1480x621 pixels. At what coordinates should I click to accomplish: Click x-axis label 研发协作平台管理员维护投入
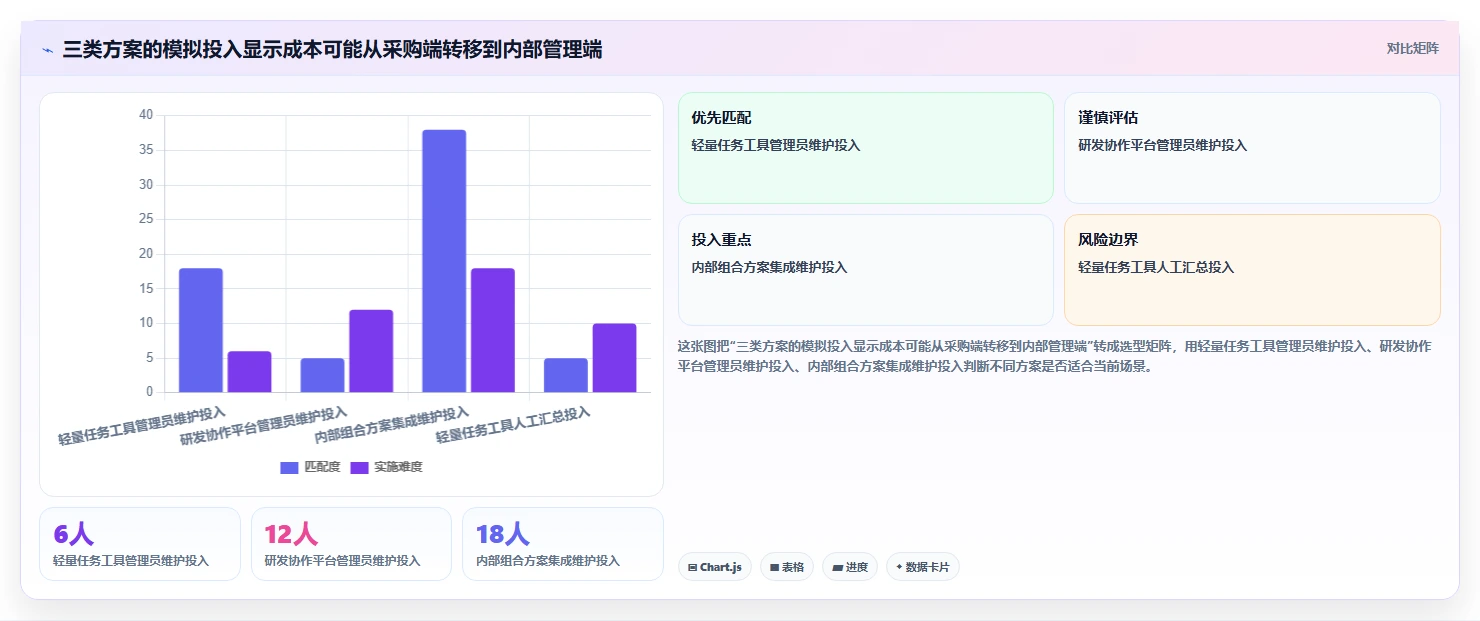(x=263, y=426)
